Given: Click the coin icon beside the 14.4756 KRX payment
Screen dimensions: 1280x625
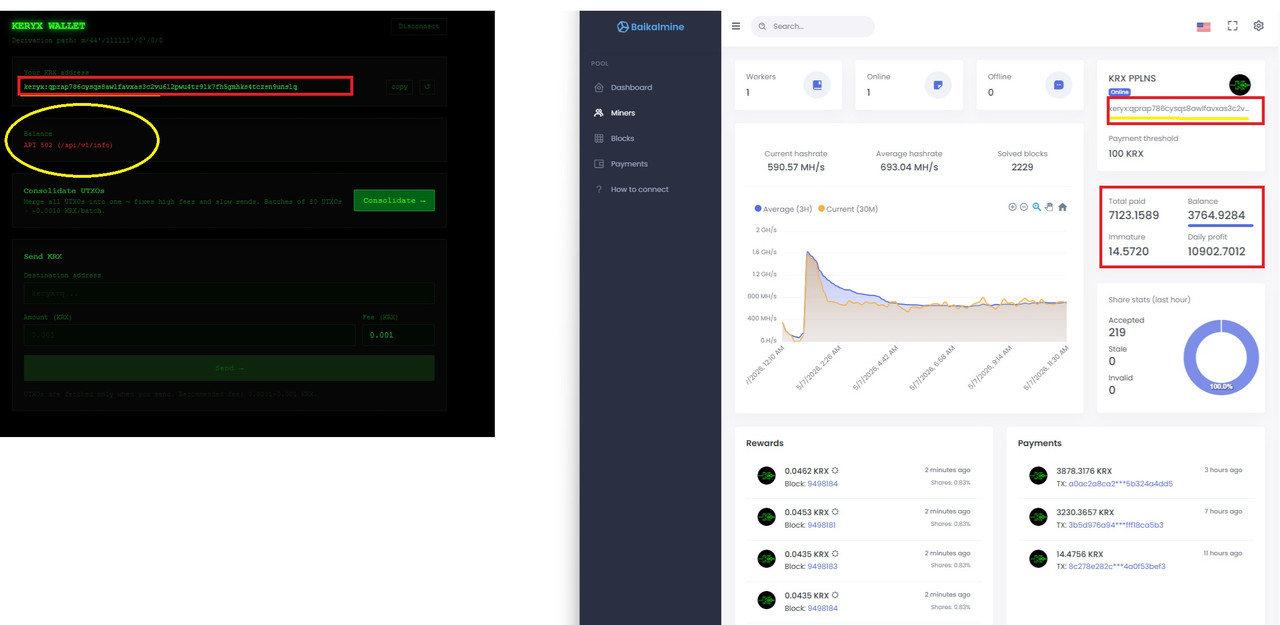Looking at the screenshot, I should tap(1038, 559).
